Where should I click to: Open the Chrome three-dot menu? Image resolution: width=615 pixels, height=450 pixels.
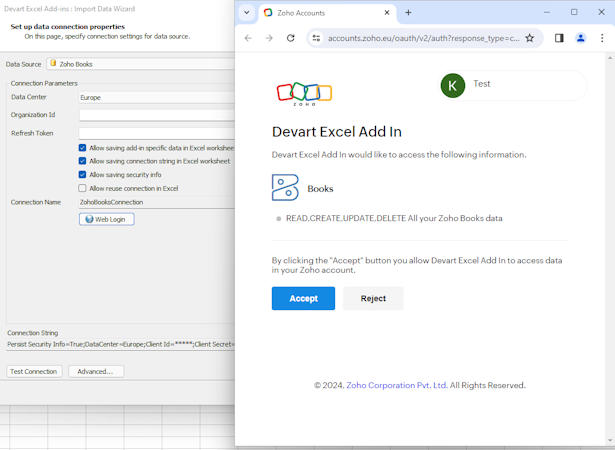click(x=602, y=38)
